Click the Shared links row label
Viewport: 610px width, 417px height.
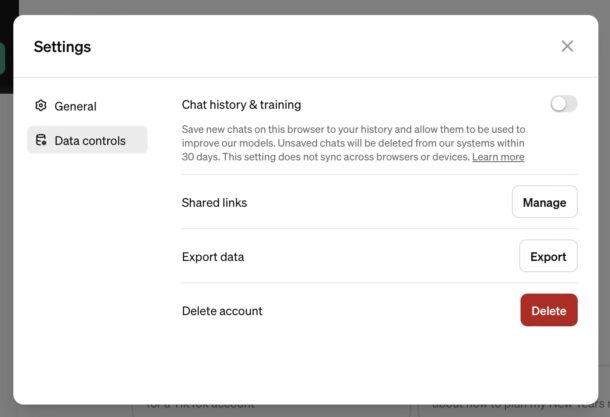pyautogui.click(x=214, y=203)
